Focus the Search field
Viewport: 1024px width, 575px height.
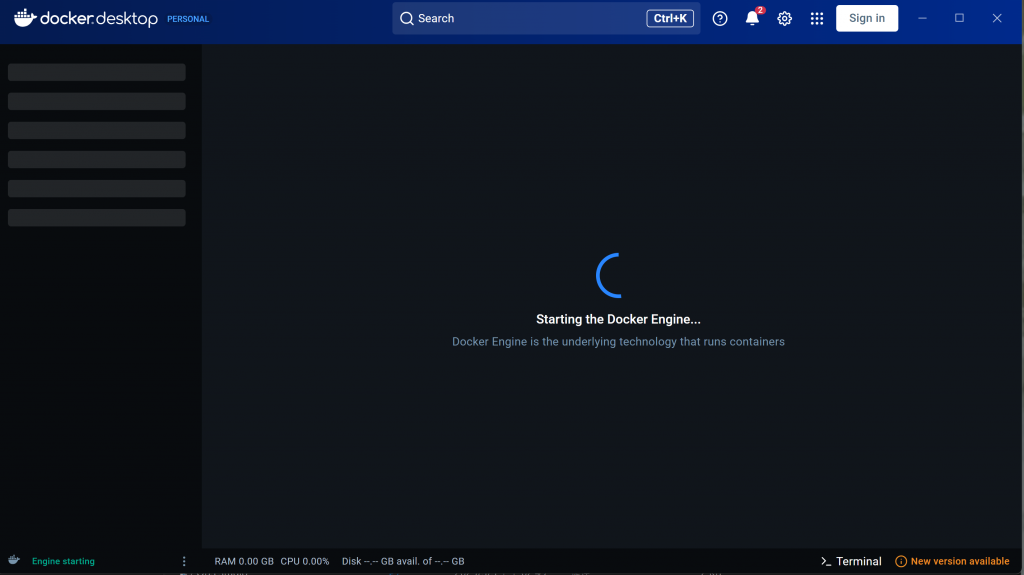point(546,18)
